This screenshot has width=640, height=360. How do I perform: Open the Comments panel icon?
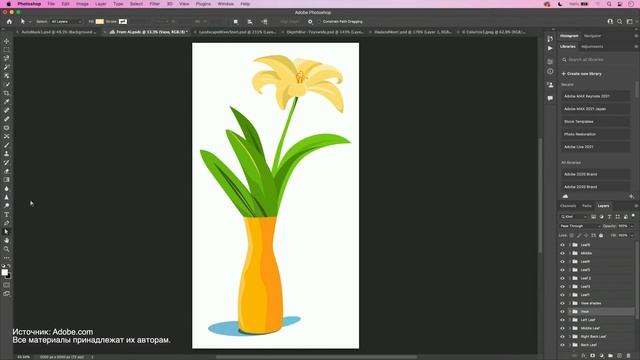click(550, 98)
